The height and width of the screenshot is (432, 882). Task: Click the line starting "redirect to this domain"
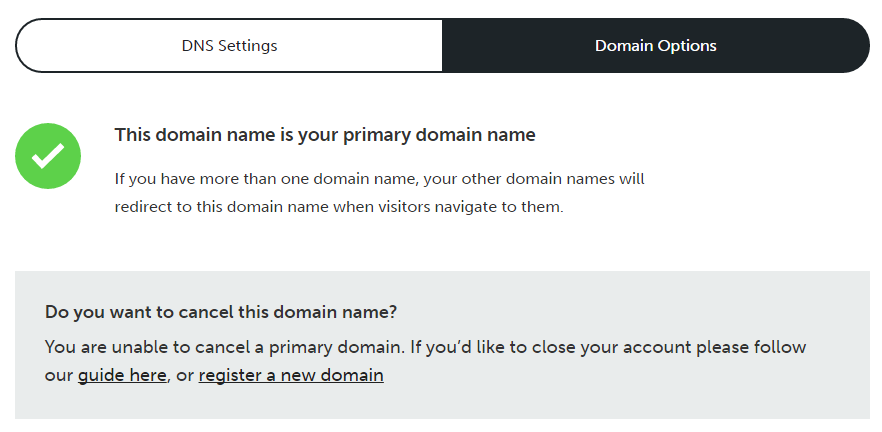[x=339, y=207]
